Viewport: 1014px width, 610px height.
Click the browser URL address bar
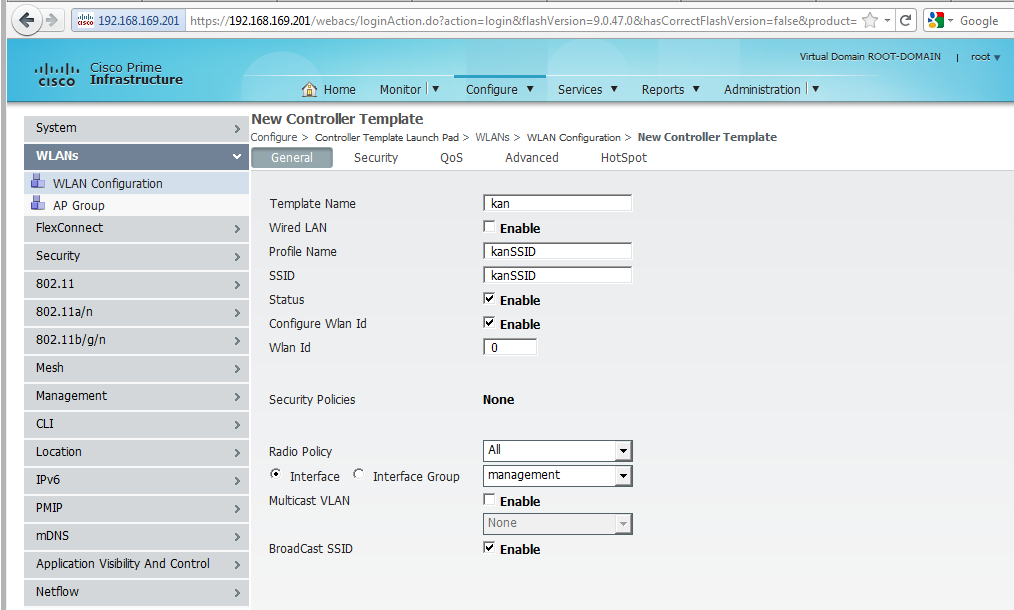coord(523,21)
